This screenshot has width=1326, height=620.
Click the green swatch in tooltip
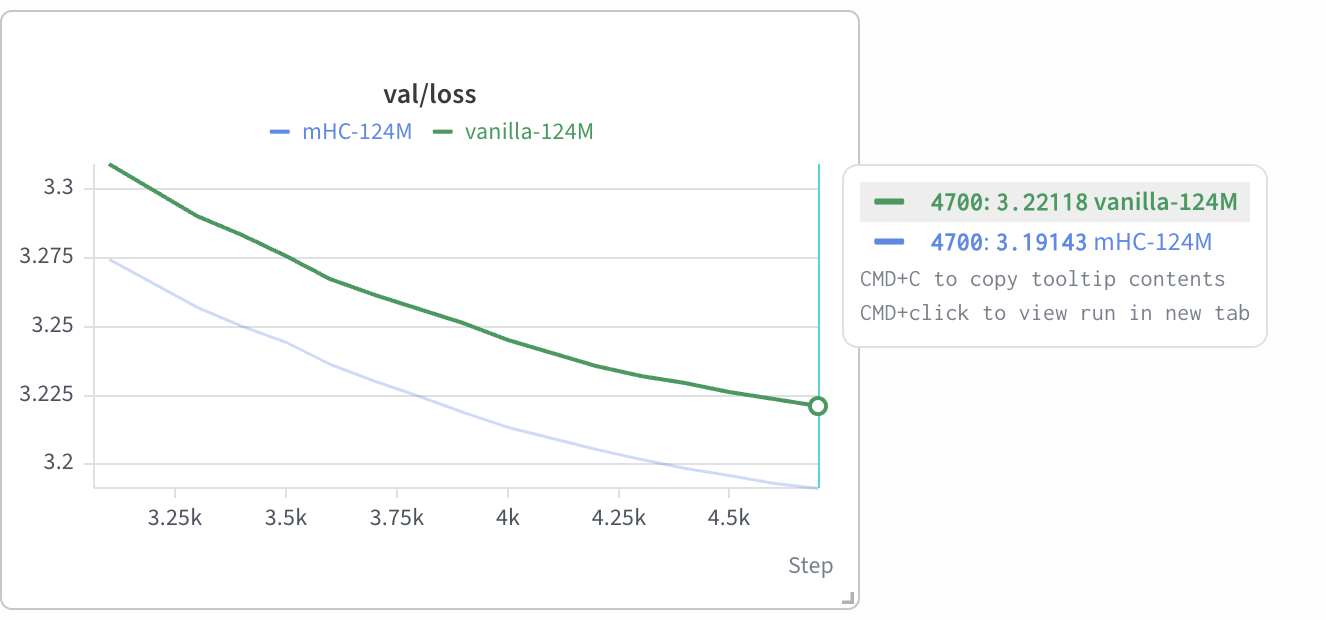pos(888,202)
